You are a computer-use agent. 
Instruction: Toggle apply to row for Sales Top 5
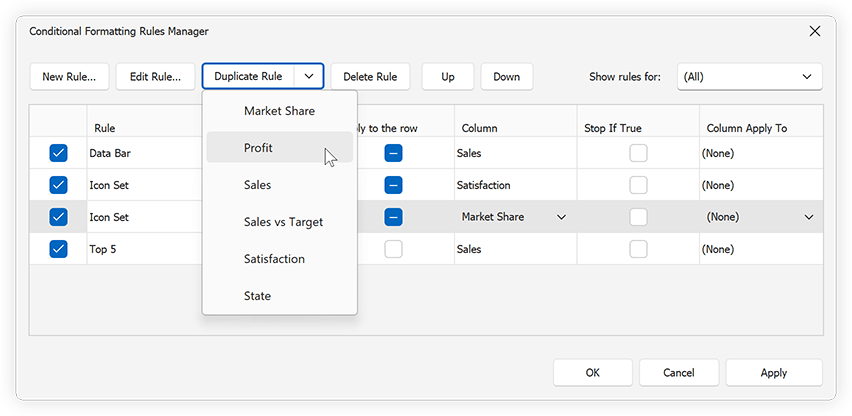coord(394,249)
